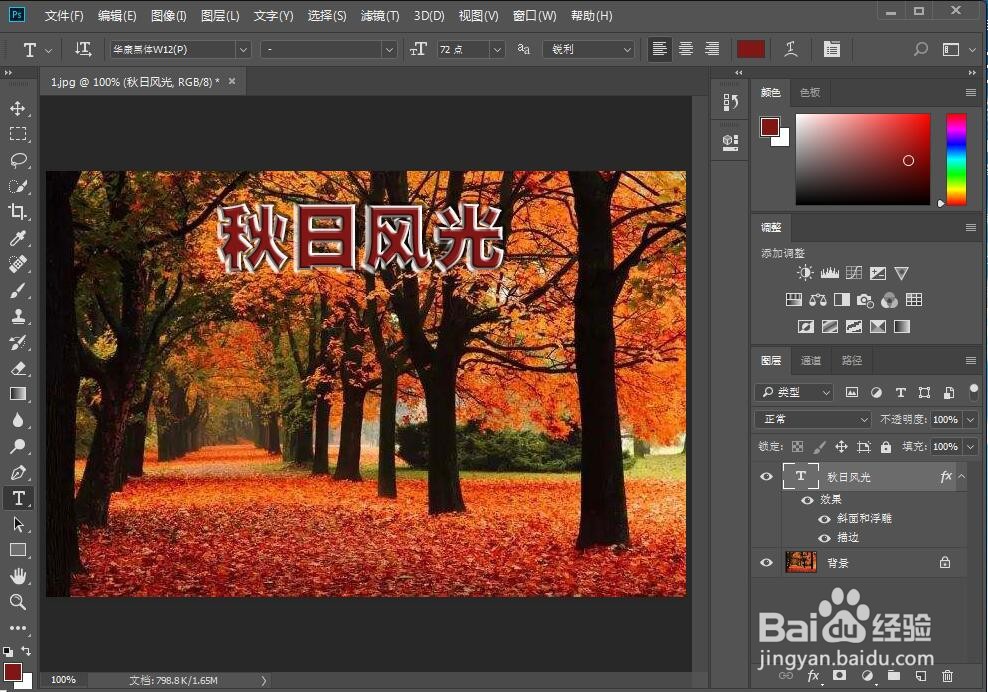Image resolution: width=988 pixels, height=692 pixels.
Task: Select the Zoom tool
Action: tap(19, 602)
